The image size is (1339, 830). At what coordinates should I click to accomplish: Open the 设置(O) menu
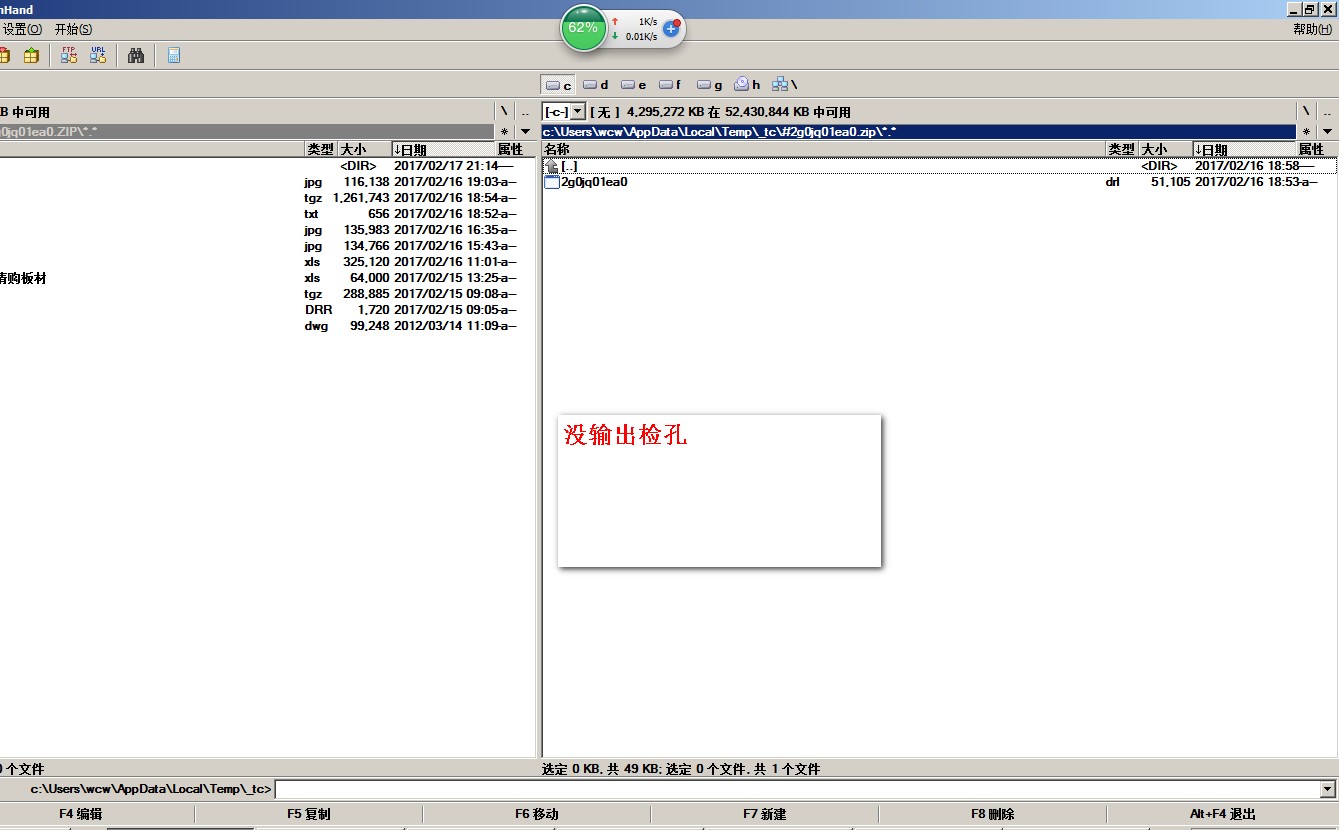click(x=22, y=30)
